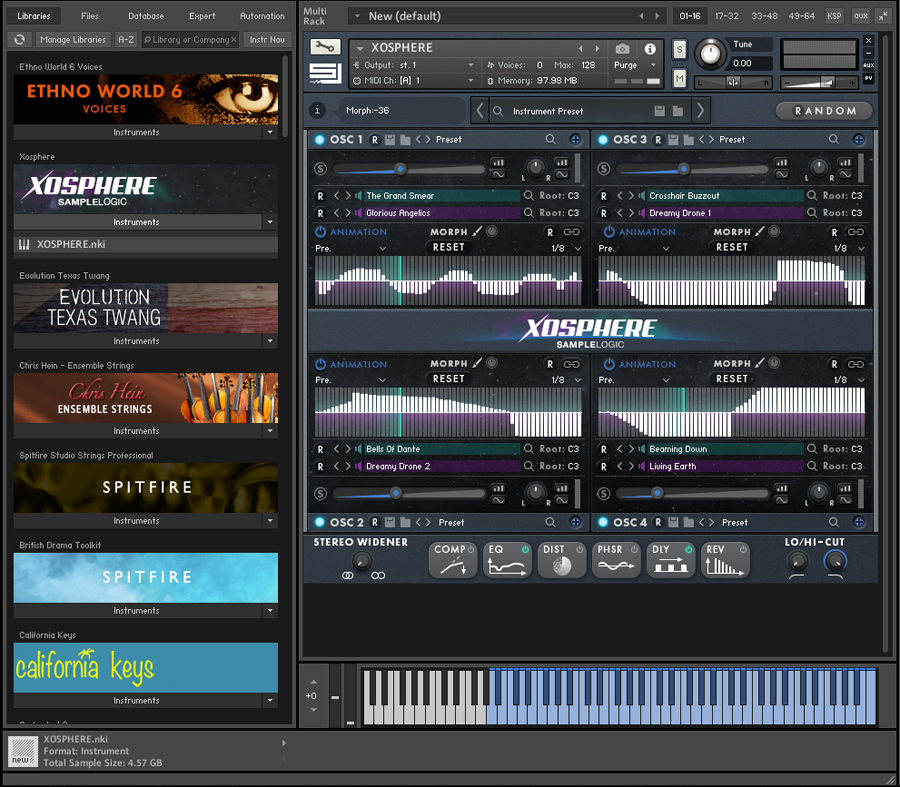Mute the XOSPHERE instrument
Viewport: 900px width, 787px height.
[x=680, y=77]
